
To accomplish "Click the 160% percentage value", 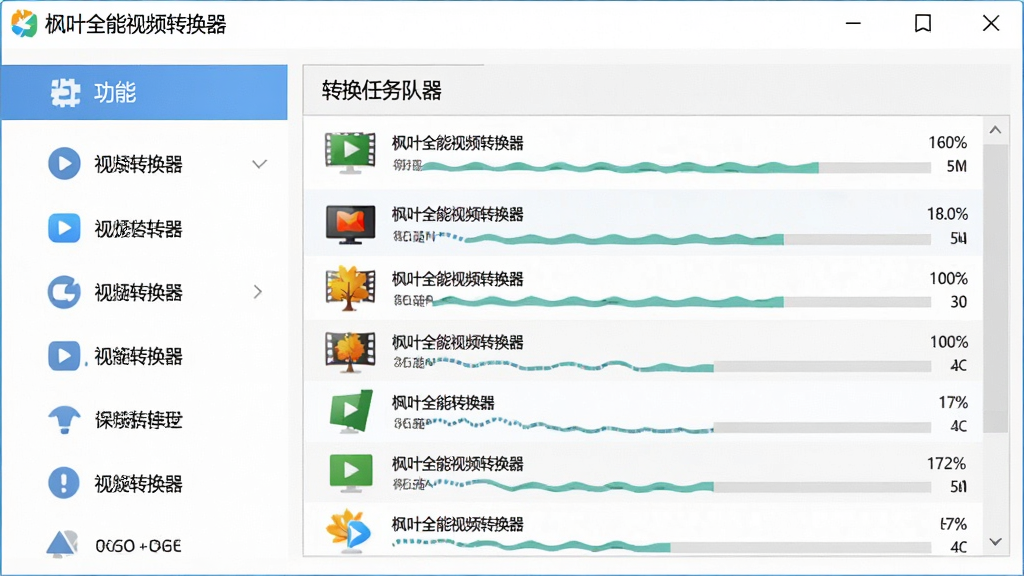I will click(948, 142).
